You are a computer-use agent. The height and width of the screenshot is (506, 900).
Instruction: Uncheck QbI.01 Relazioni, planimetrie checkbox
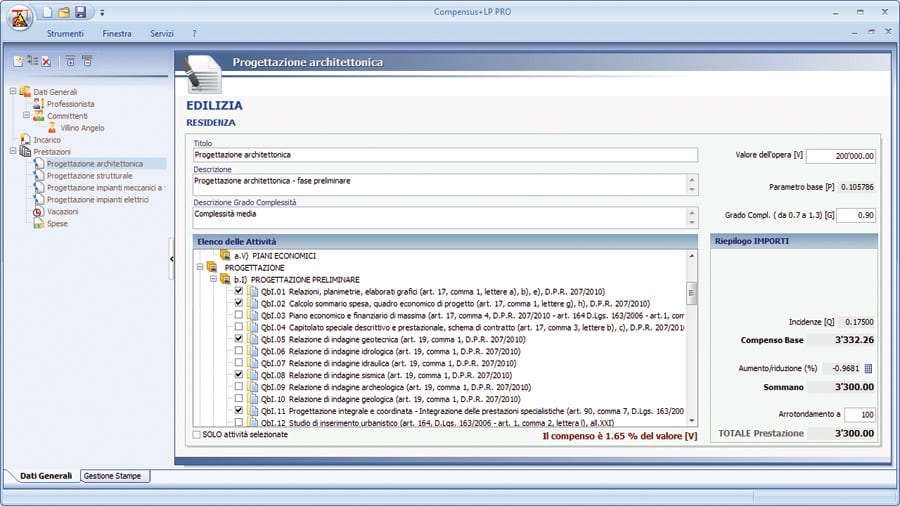click(x=239, y=291)
